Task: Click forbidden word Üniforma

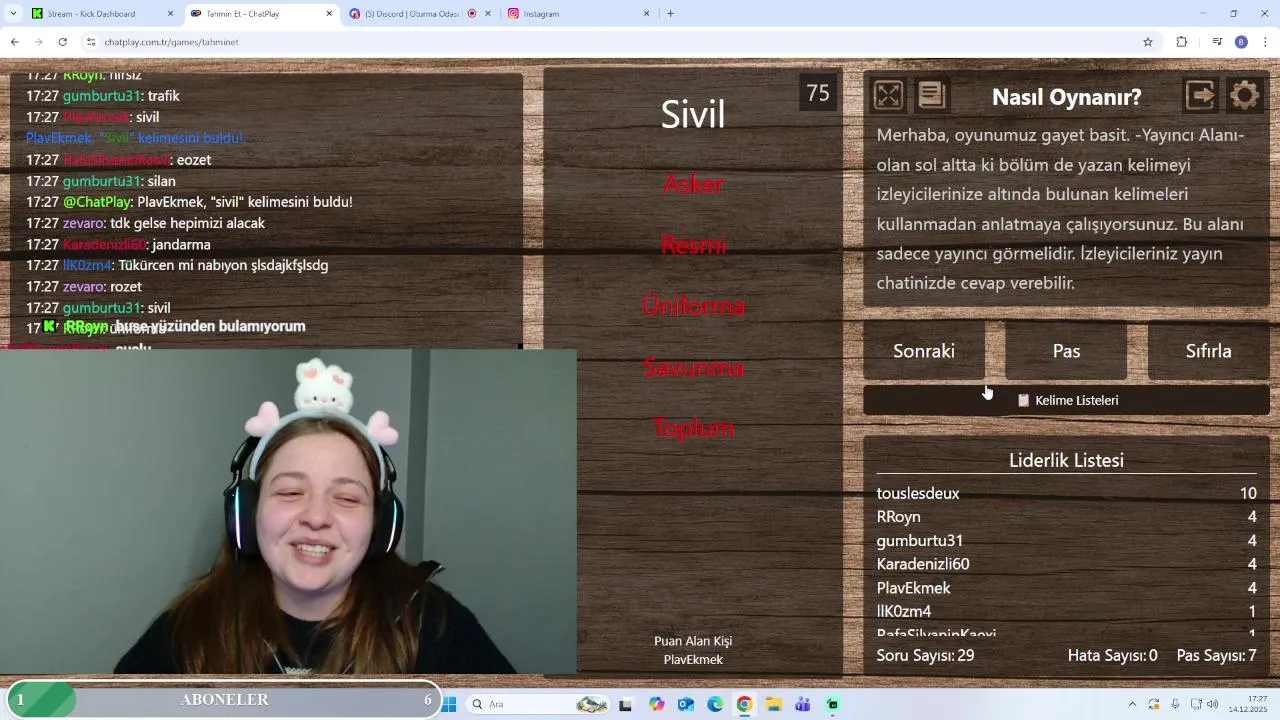Action: [693, 306]
